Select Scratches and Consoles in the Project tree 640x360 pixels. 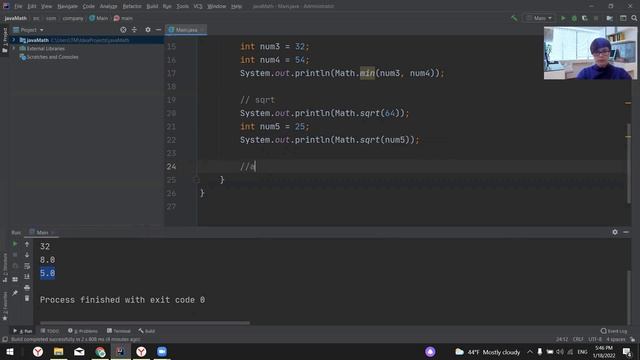(x=49, y=57)
